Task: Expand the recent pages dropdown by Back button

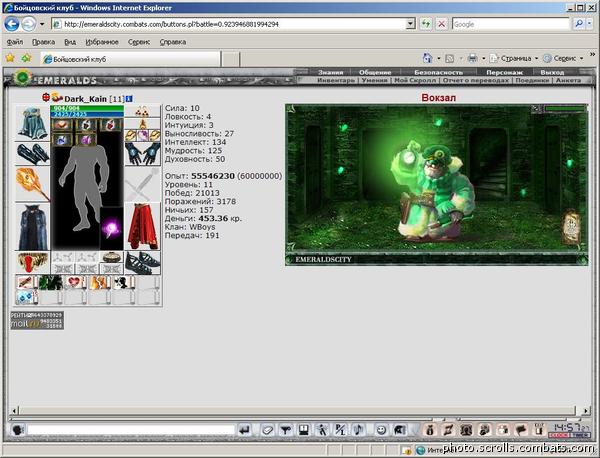Action: click(x=42, y=24)
